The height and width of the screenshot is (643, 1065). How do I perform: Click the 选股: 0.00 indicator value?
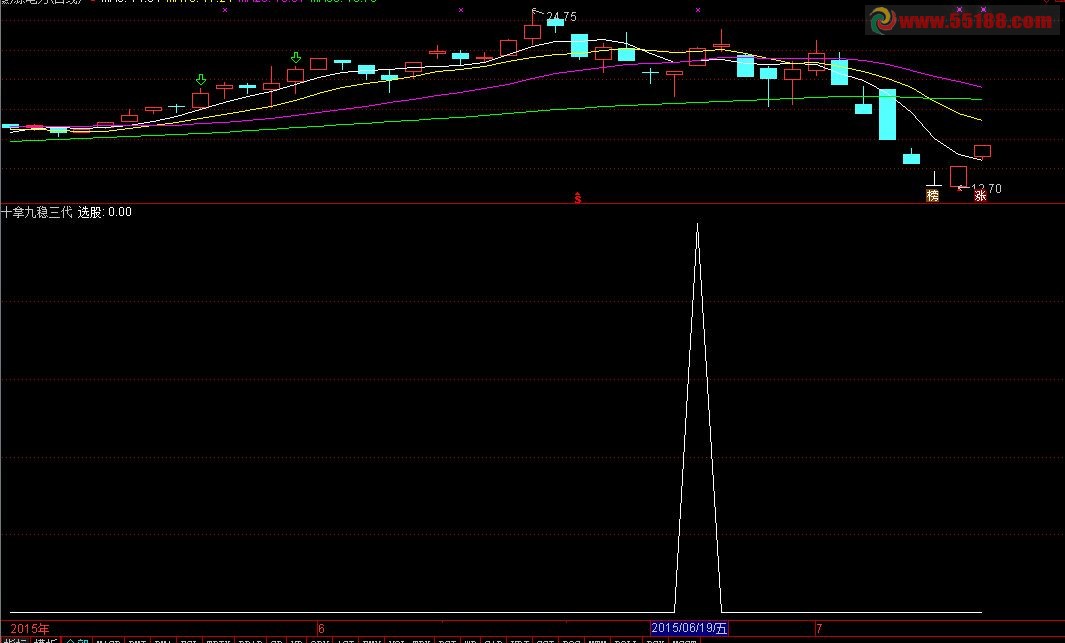pyautogui.click(x=105, y=212)
